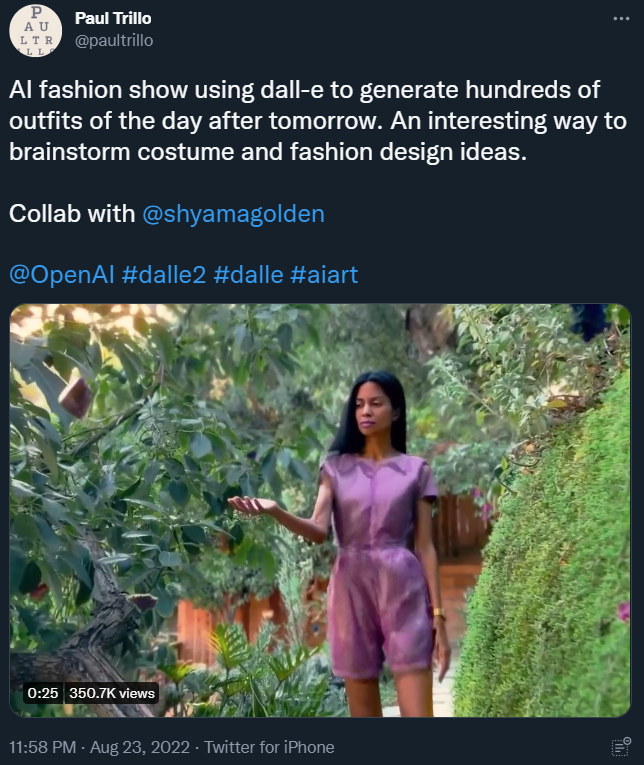Click the tweet context icon at bottom right
The width and height of the screenshot is (644, 765).
621,746
